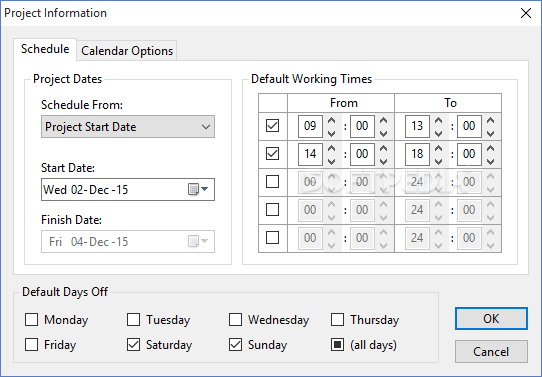
Task: Toggle Saturday as a default day off
Action: 133,345
